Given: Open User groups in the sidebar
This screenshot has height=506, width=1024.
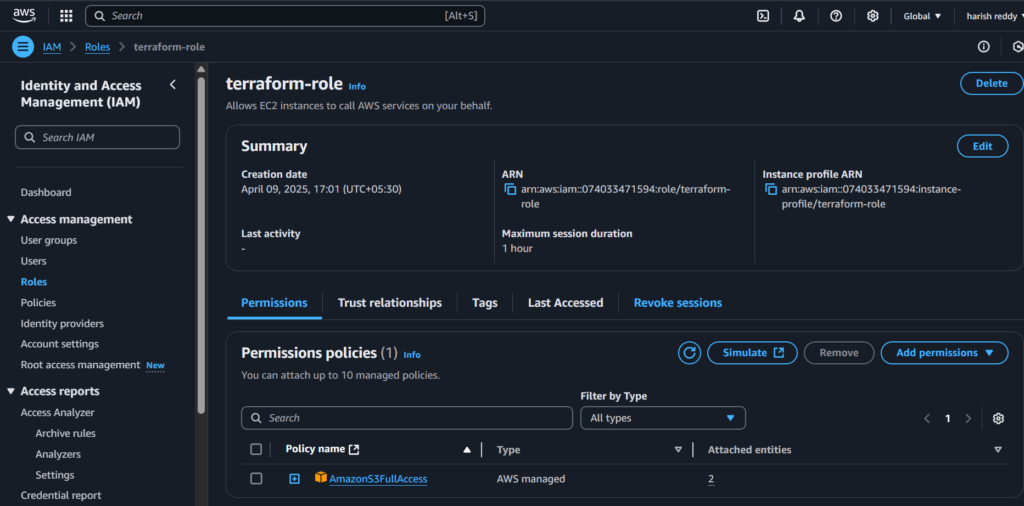Looking at the screenshot, I should 49,240.
